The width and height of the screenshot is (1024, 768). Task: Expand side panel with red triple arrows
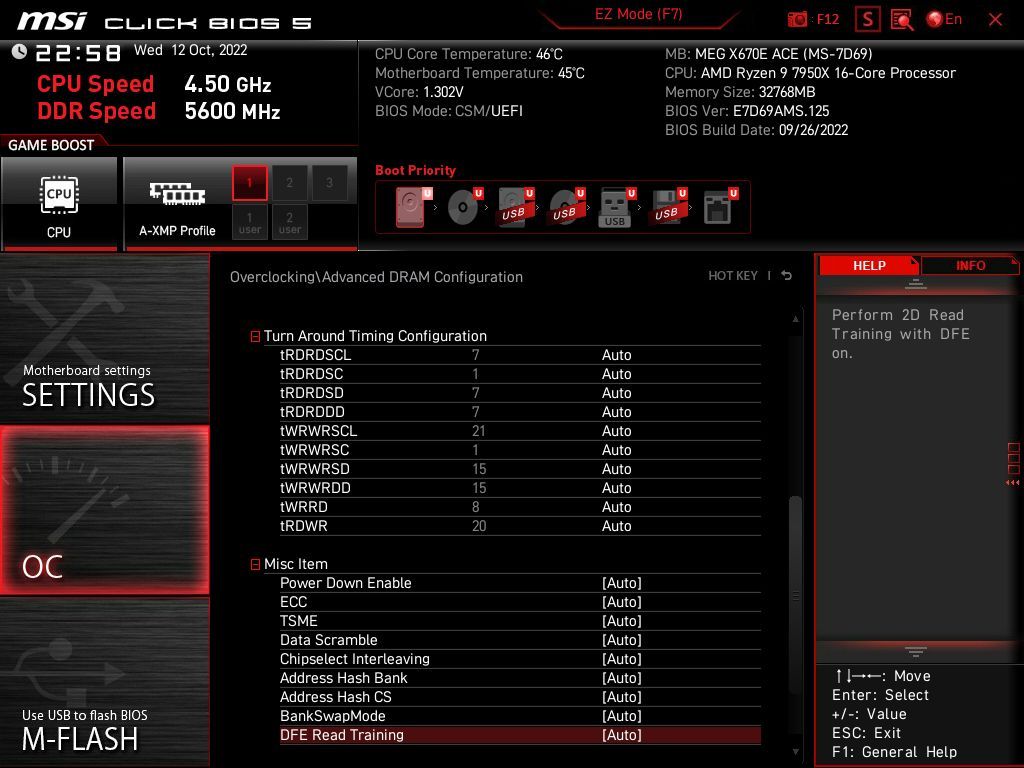tap(1013, 483)
